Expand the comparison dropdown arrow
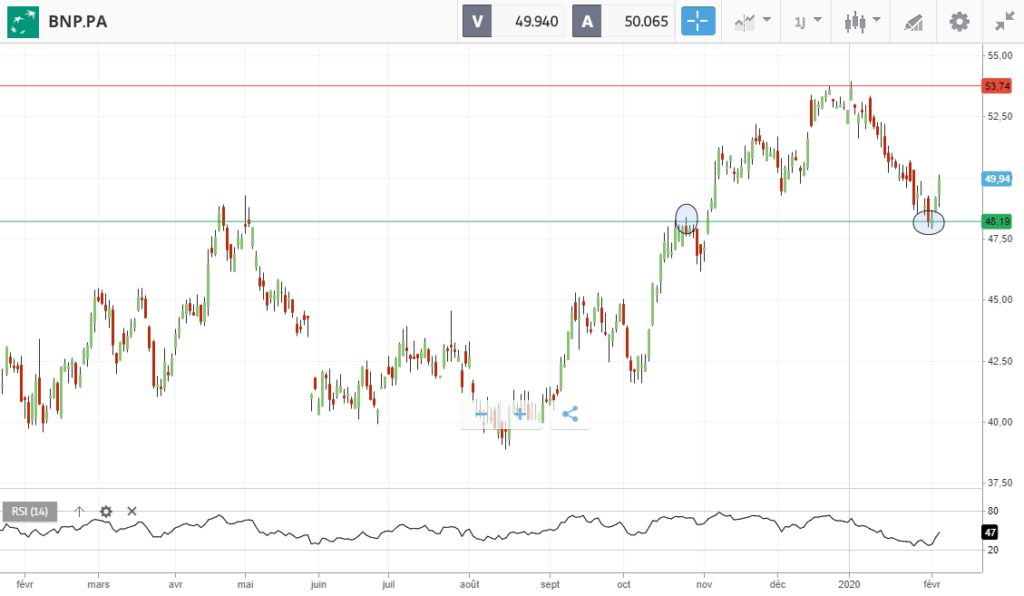Viewport: 1024px width, 596px height. pyautogui.click(x=767, y=20)
